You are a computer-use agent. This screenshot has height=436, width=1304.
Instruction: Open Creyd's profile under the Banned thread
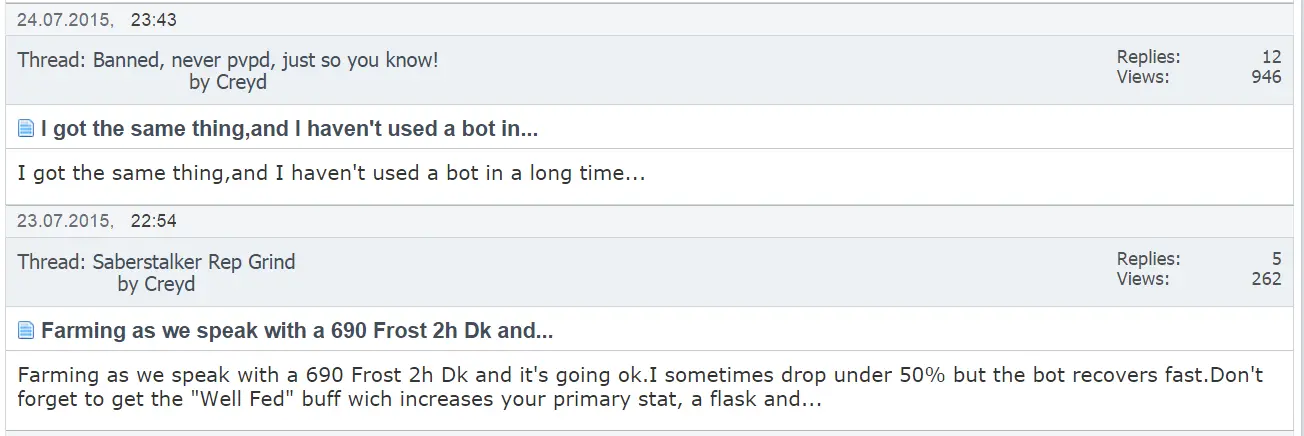(242, 82)
